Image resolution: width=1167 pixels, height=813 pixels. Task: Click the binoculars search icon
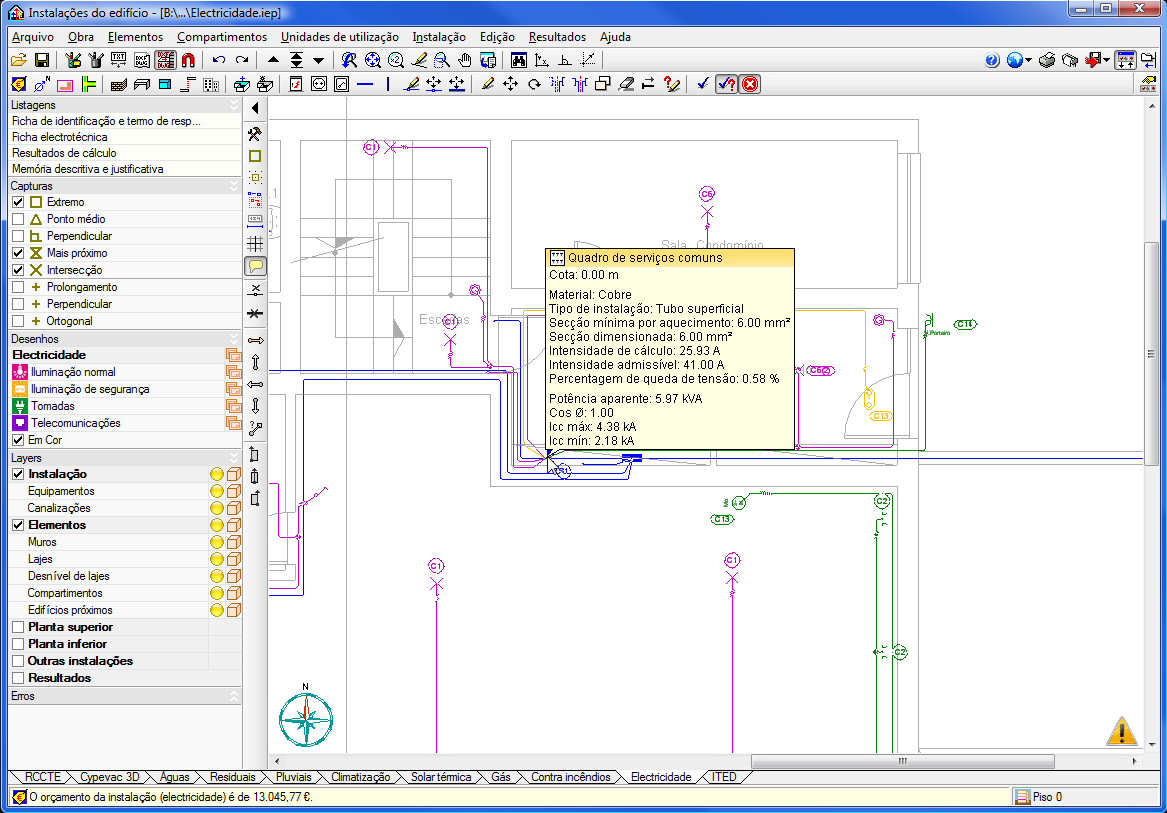(x=519, y=60)
